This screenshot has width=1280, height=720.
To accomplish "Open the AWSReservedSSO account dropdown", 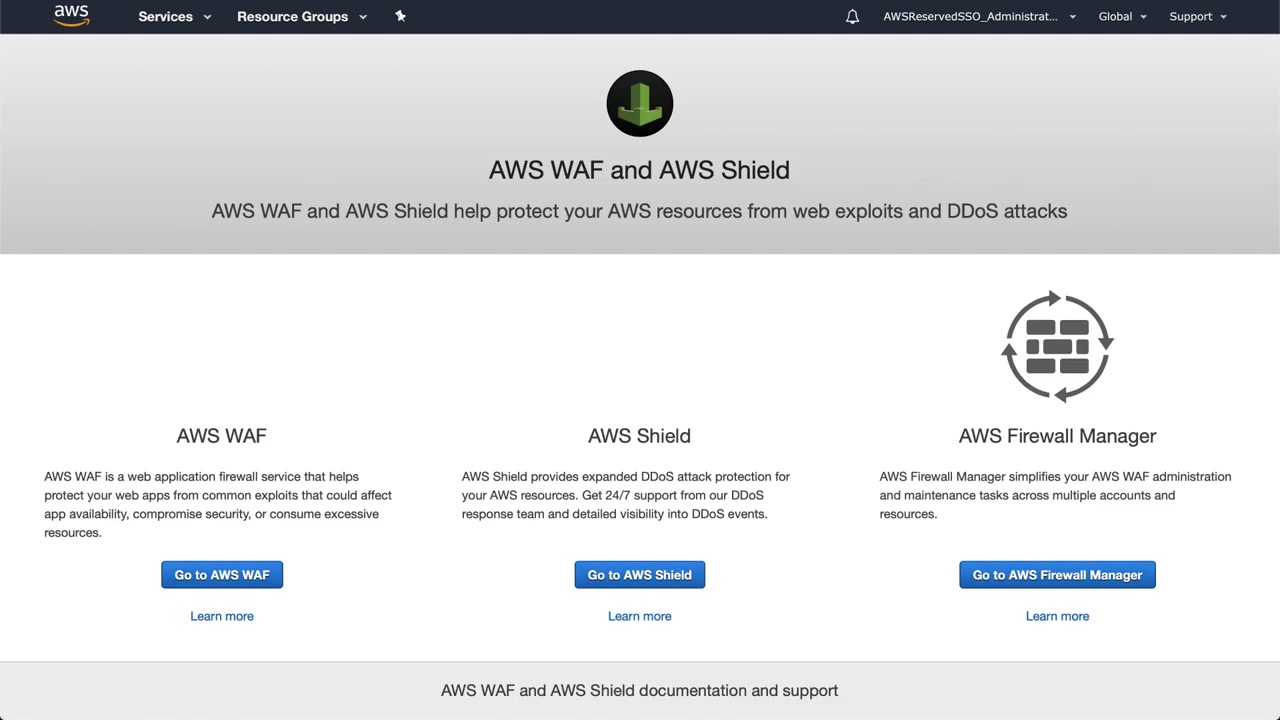I will point(979,17).
